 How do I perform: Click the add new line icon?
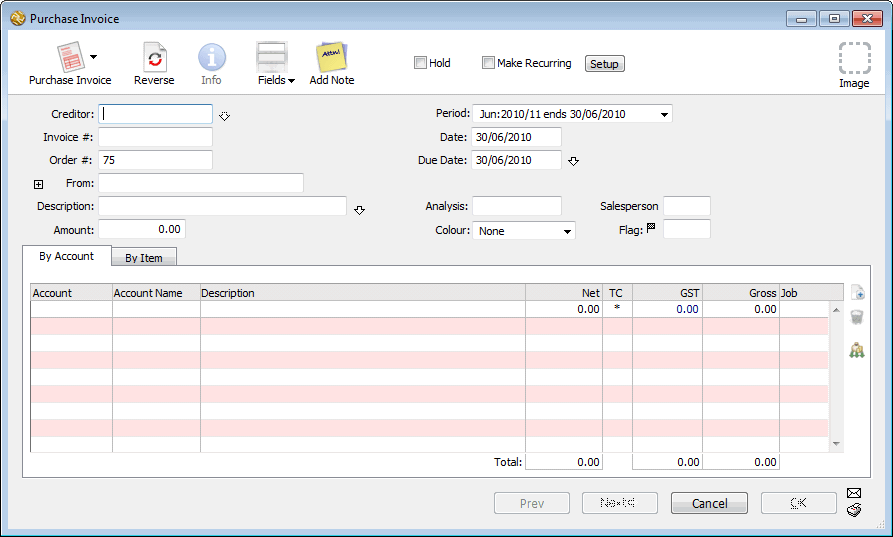point(858,292)
